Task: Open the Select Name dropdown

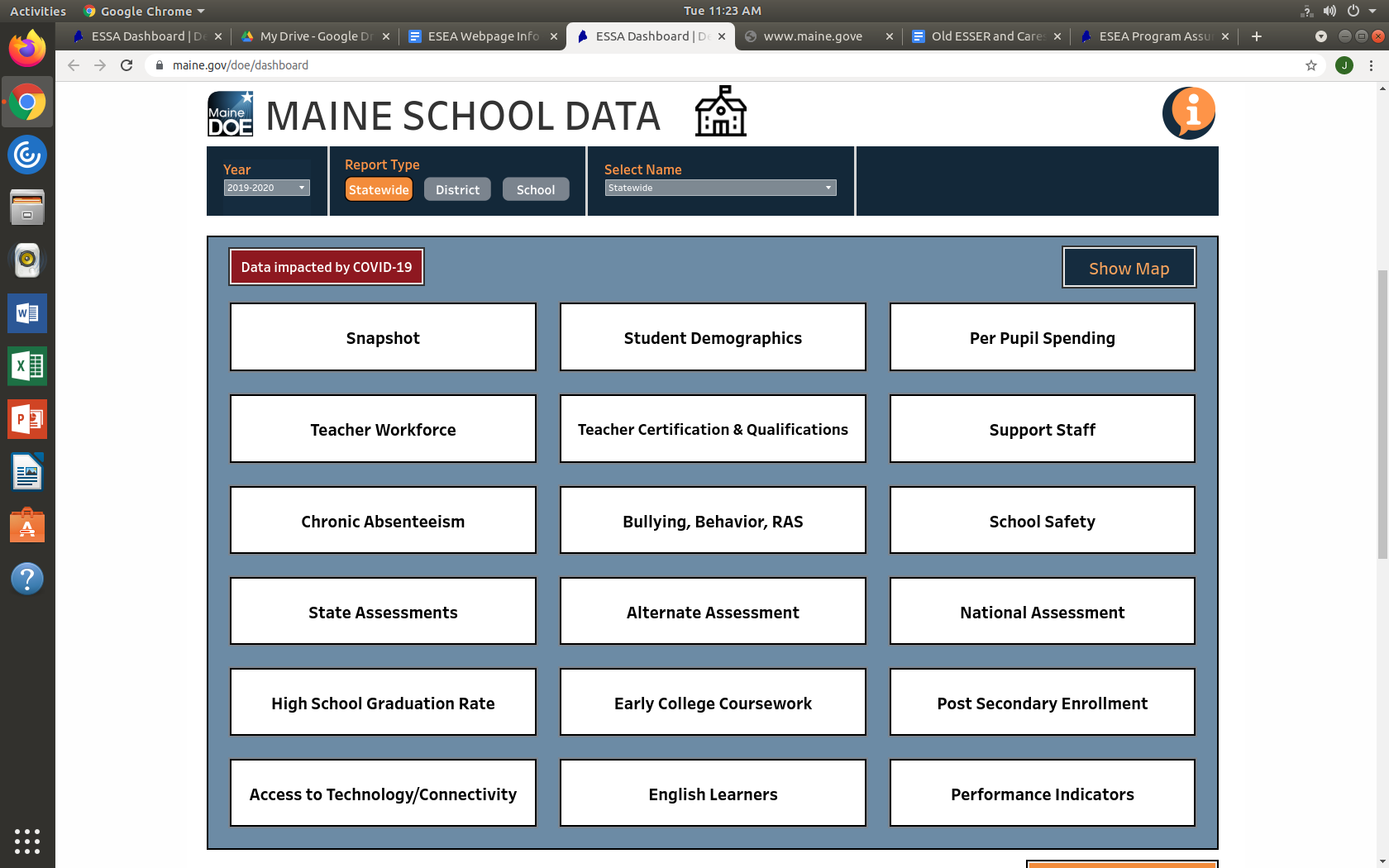Action: tap(720, 188)
